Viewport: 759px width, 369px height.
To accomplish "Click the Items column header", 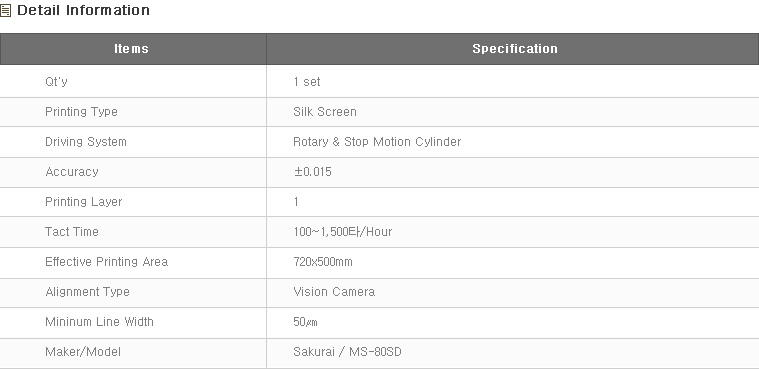I will click(x=132, y=49).
